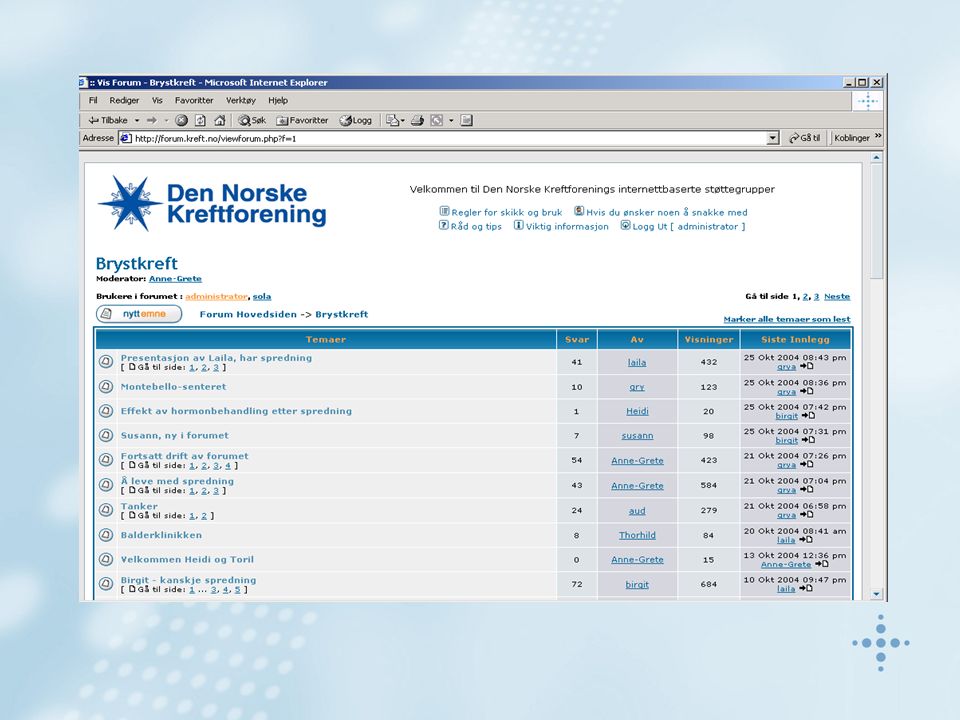Click the topic icon beside Susann, ny i forumet
This screenshot has height=720, width=960.
pyautogui.click(x=106, y=435)
